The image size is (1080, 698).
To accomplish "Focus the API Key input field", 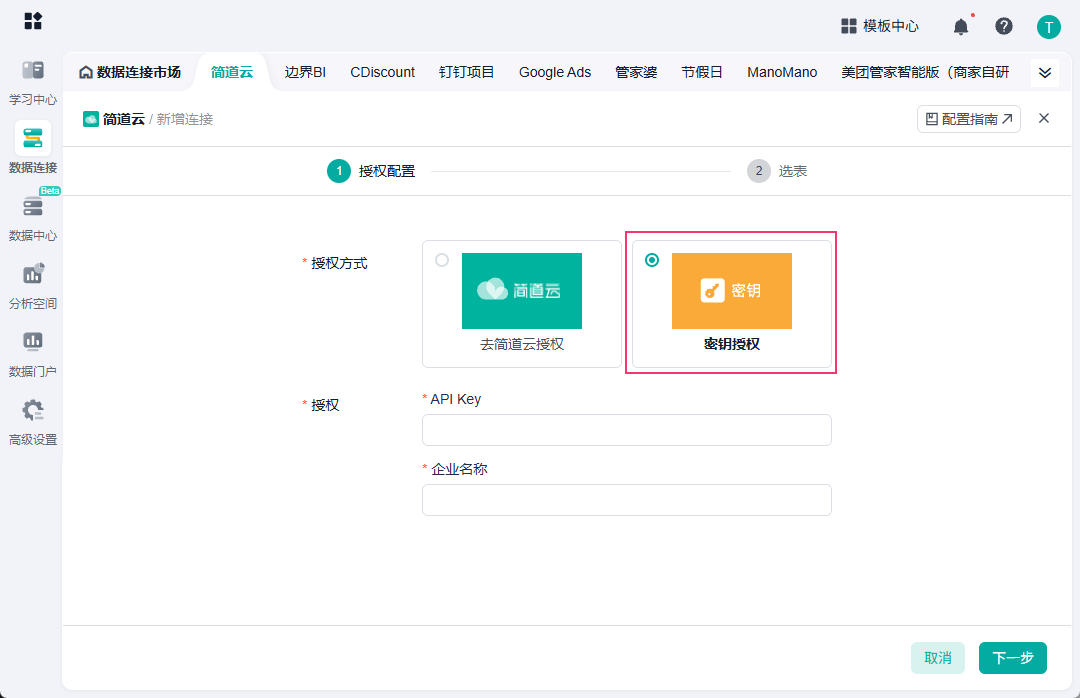I will point(627,430).
